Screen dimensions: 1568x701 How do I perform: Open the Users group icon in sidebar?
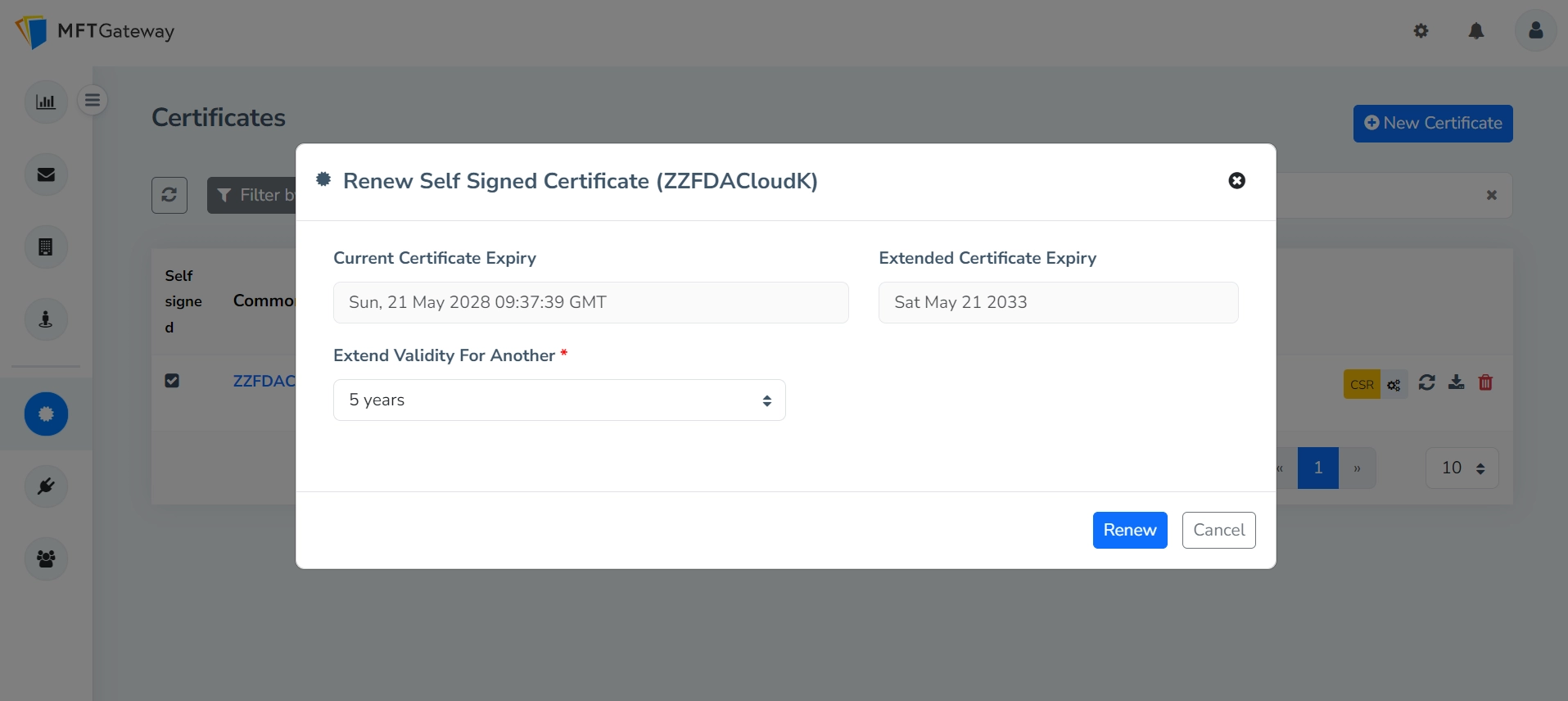coord(45,559)
